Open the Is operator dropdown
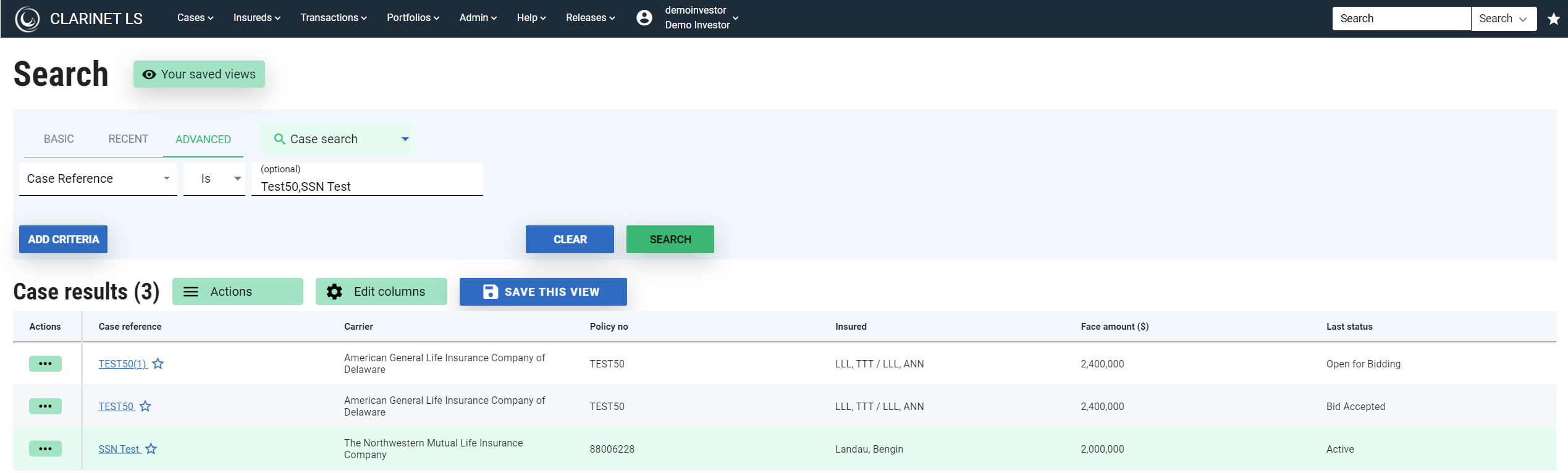 (x=214, y=179)
